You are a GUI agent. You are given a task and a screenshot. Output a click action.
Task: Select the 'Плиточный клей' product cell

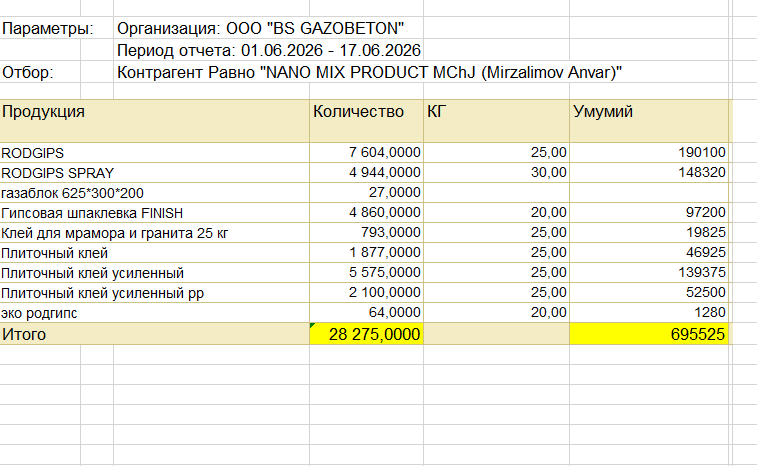[154, 253]
